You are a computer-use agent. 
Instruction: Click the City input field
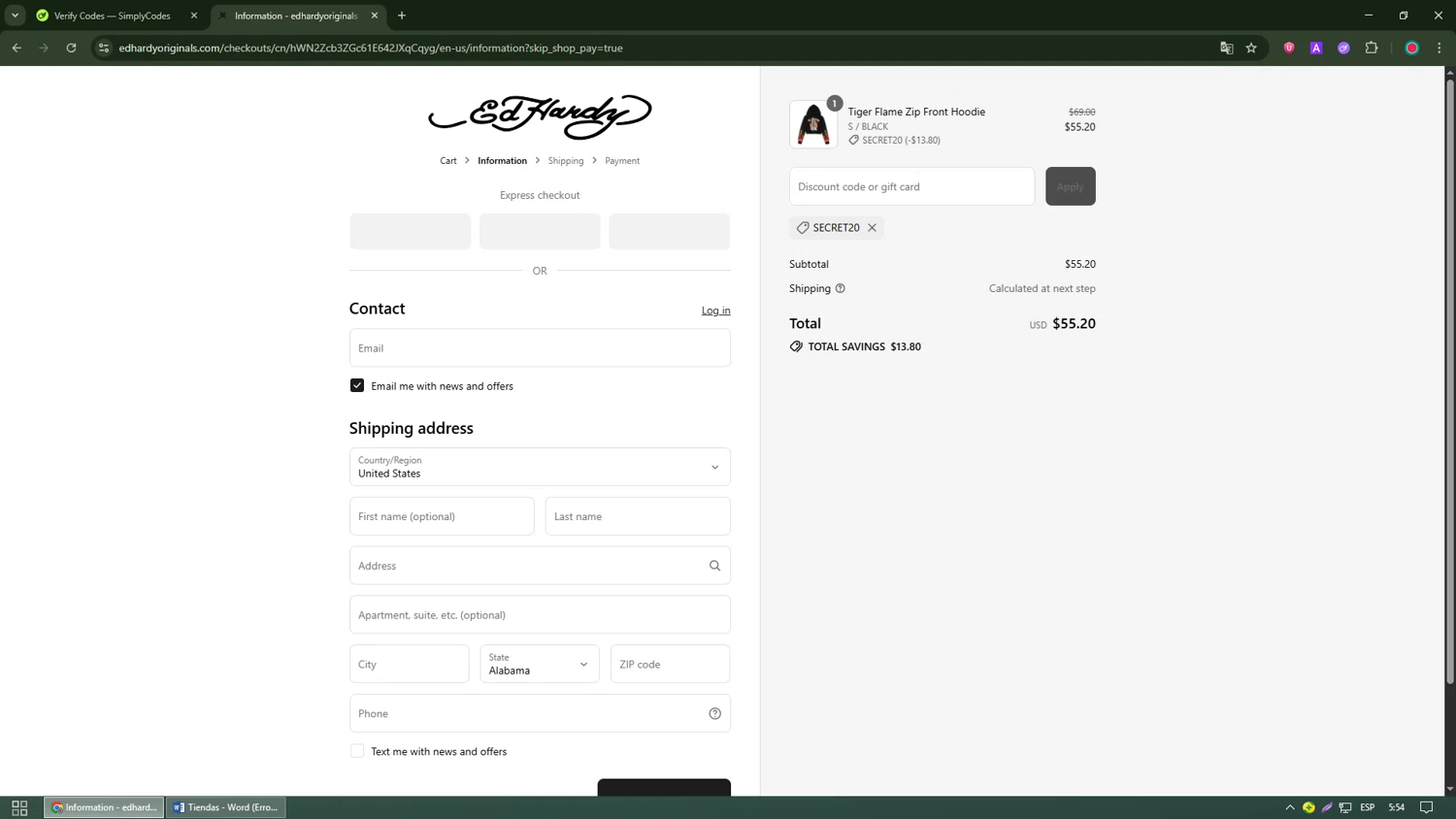point(410,665)
